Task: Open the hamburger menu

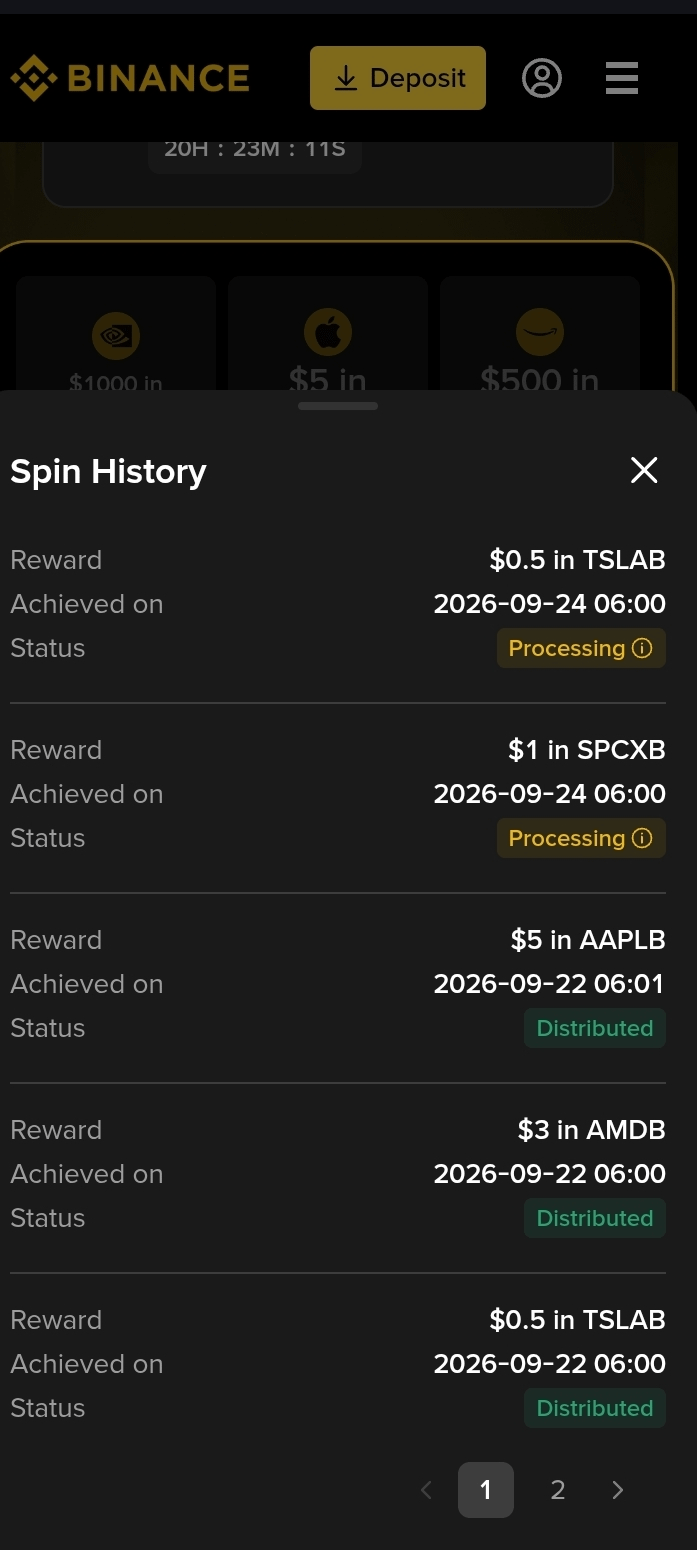Action: coord(622,78)
